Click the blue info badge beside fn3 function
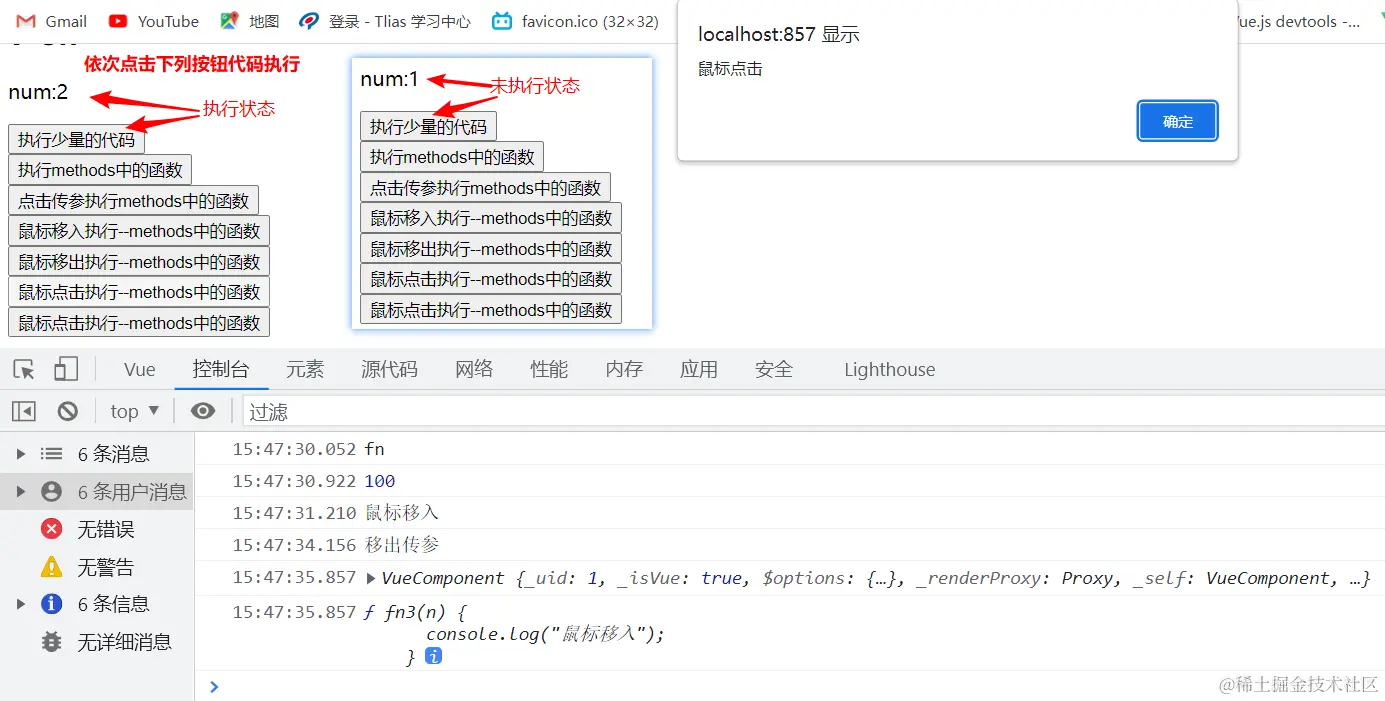Screen dimensions: 1385x701 [x=433, y=656]
